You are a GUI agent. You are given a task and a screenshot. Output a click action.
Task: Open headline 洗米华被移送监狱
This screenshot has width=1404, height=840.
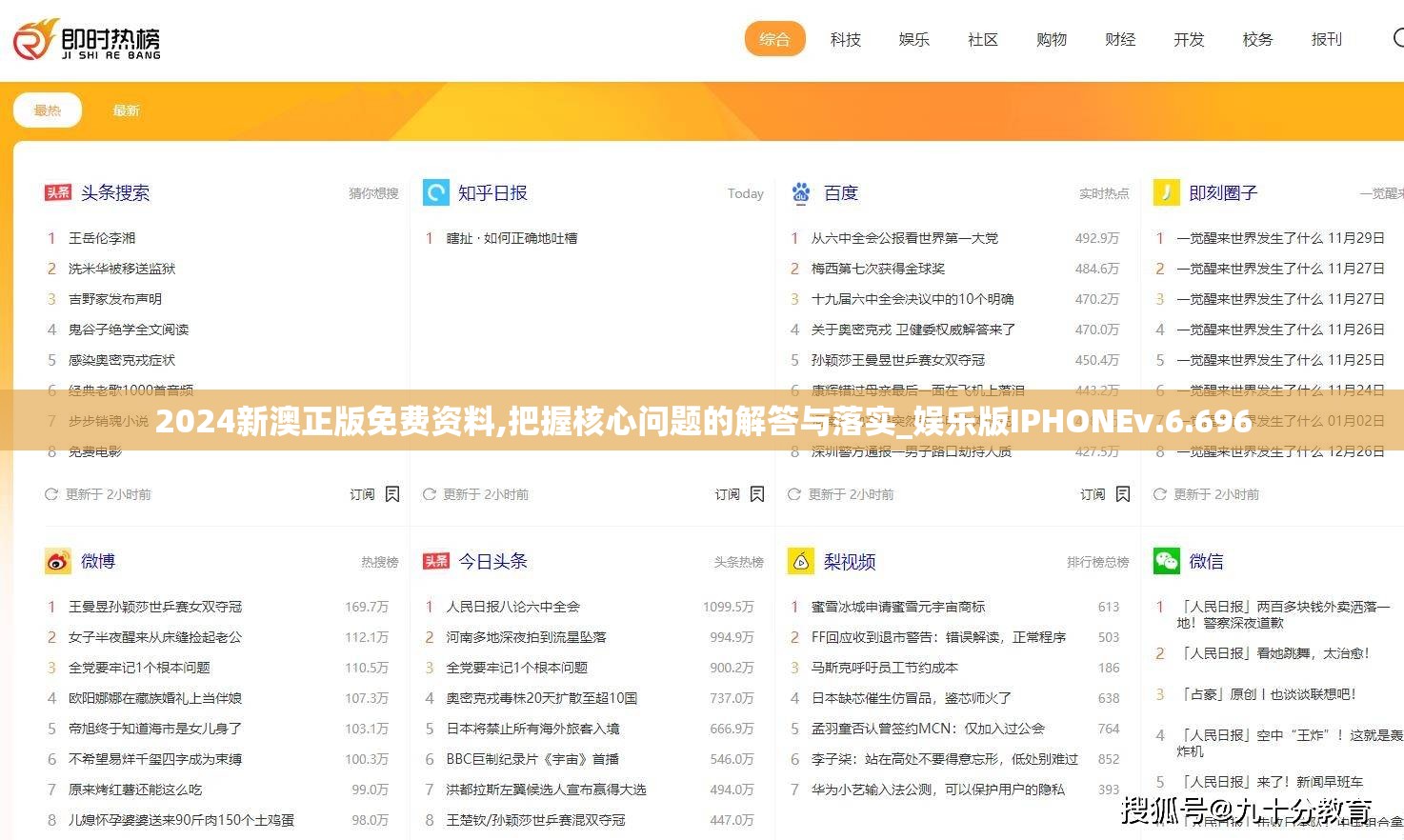[122, 269]
